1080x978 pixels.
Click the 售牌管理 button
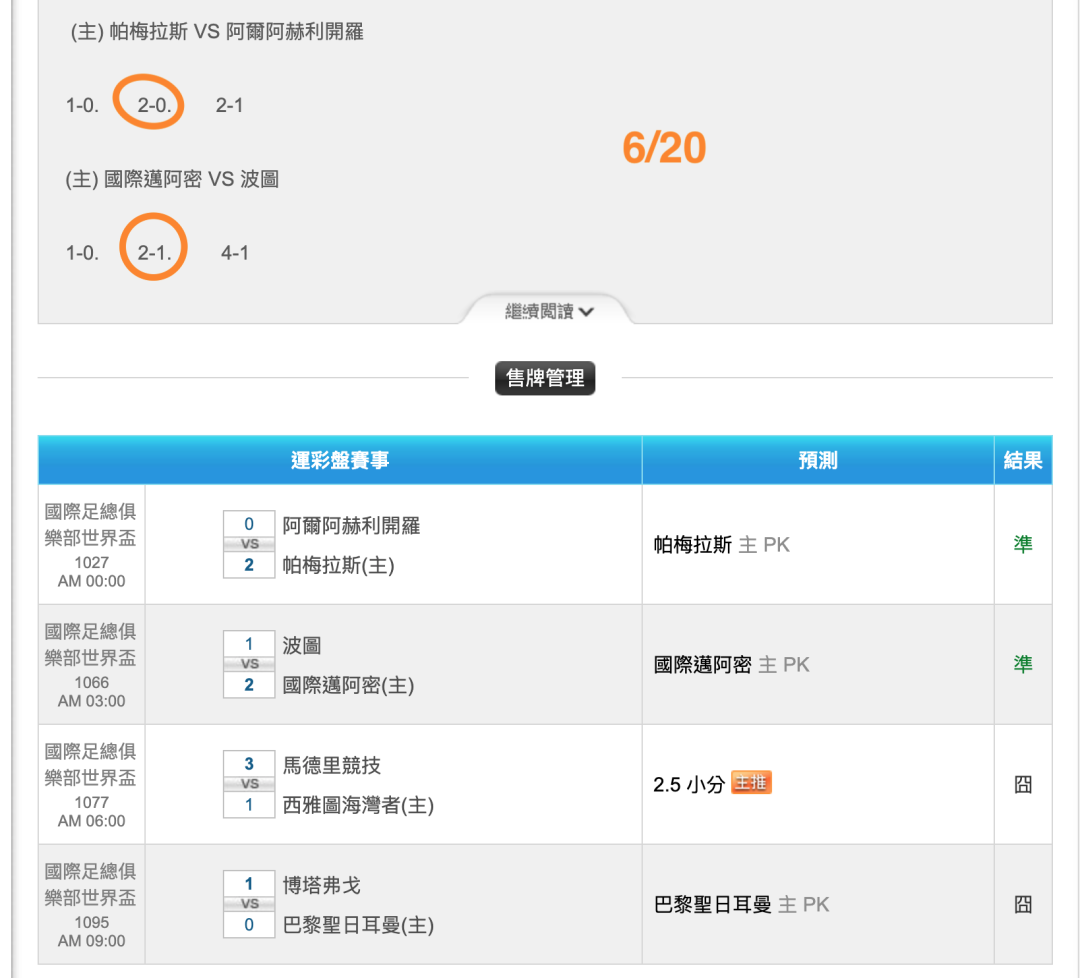[x=545, y=378]
